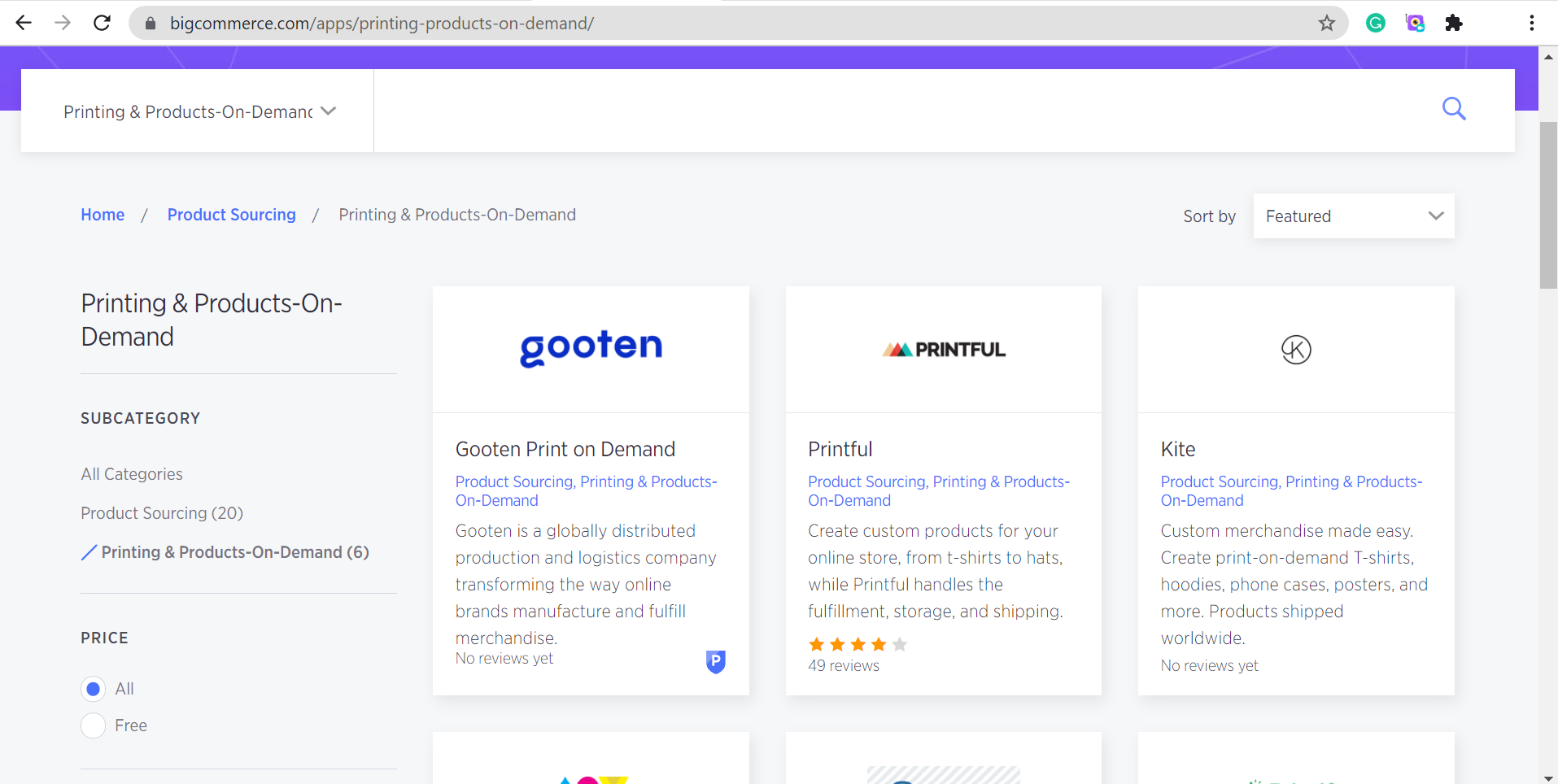Click the browser address bar URL

[382, 24]
